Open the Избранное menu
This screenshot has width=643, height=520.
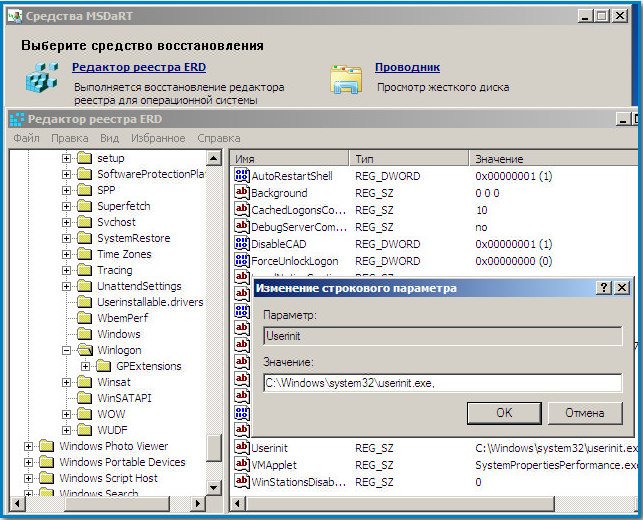click(x=158, y=138)
